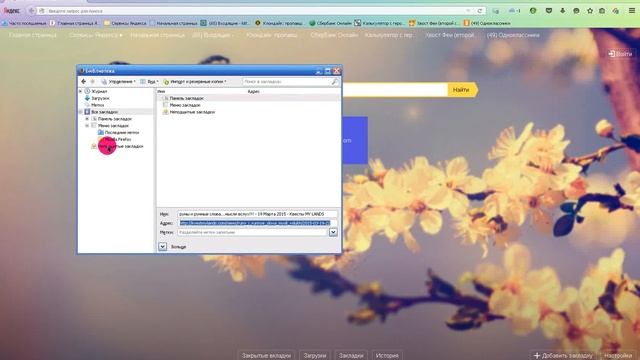Click the Yandex logo in the browser toolbar

point(11,11)
